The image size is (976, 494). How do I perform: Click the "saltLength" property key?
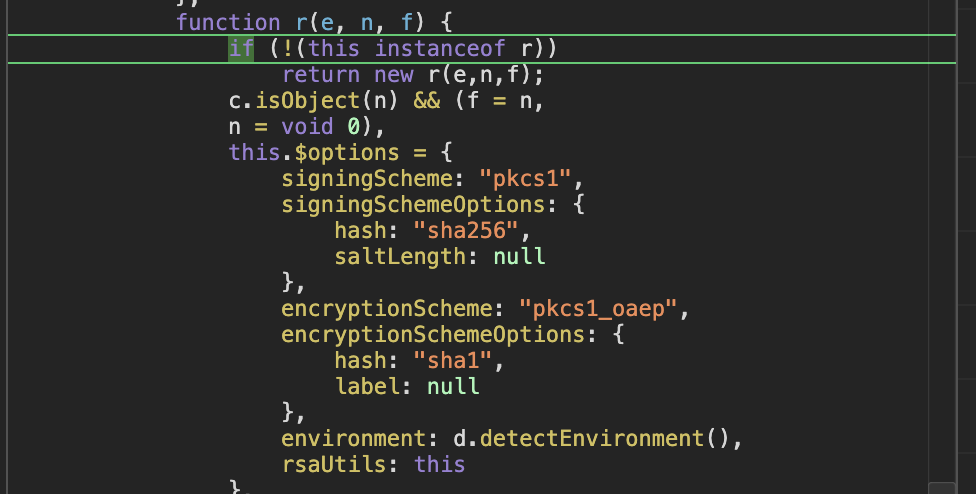pyautogui.click(x=400, y=256)
